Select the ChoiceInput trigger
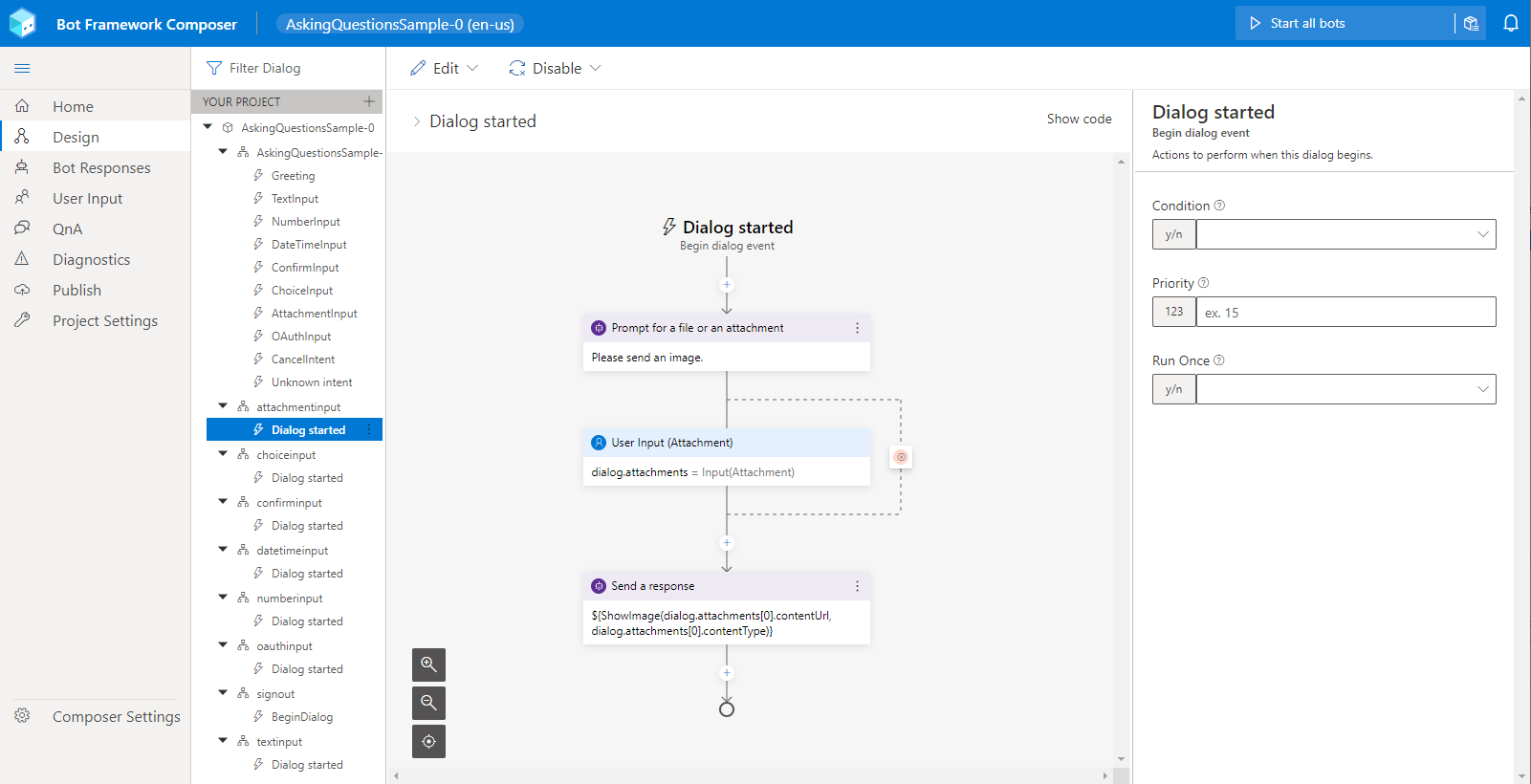Viewport: 1531px width, 784px height. coord(302,291)
